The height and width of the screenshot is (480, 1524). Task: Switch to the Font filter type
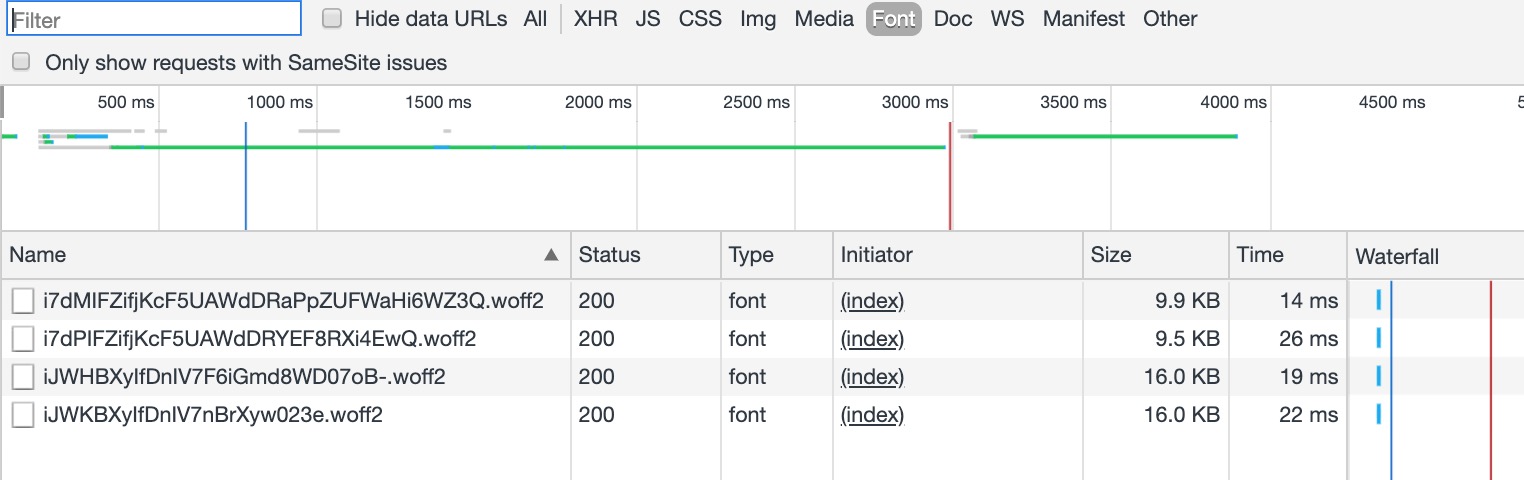(x=894, y=18)
